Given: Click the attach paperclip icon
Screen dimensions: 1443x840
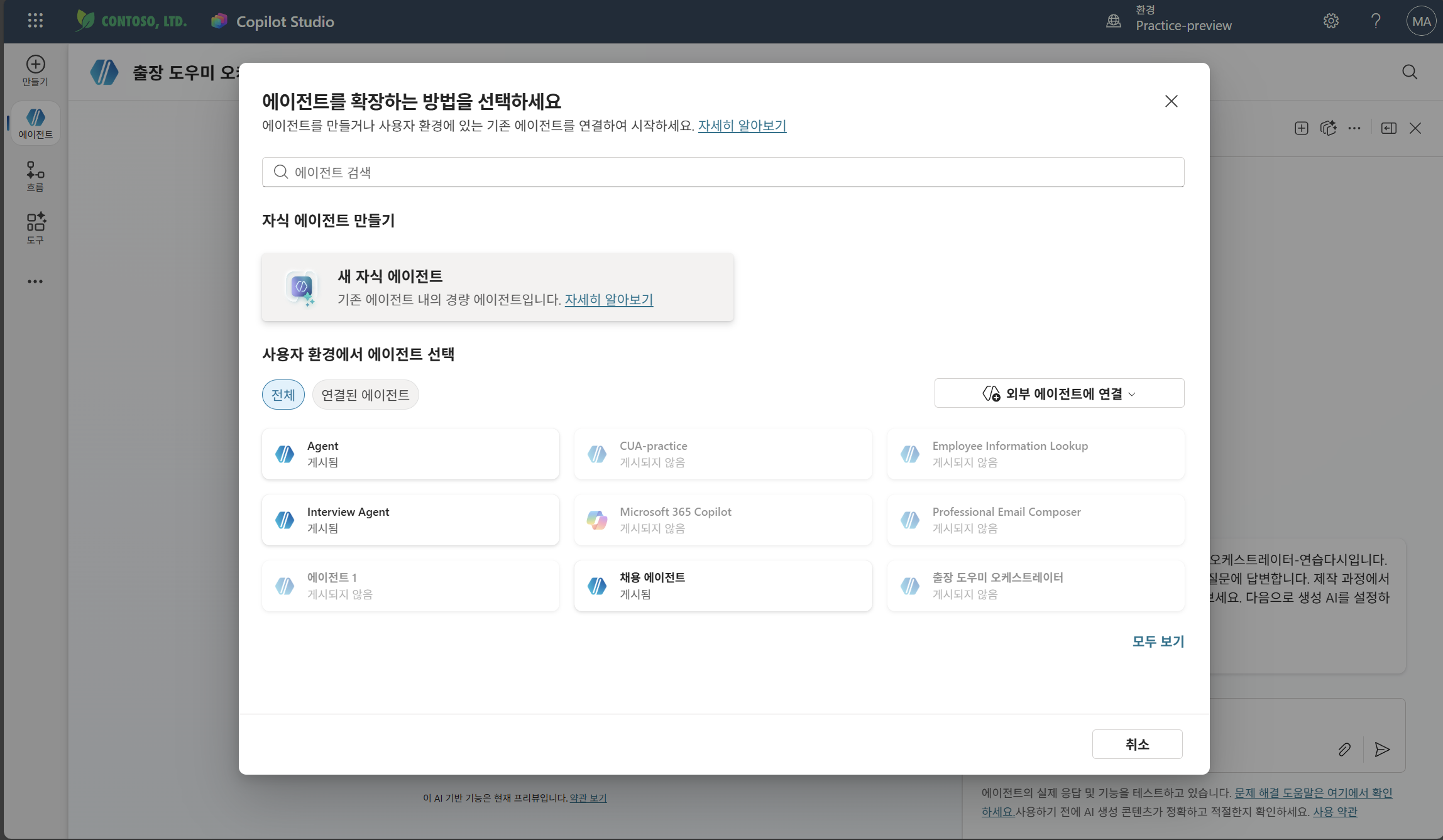Looking at the screenshot, I should pos(1344,749).
